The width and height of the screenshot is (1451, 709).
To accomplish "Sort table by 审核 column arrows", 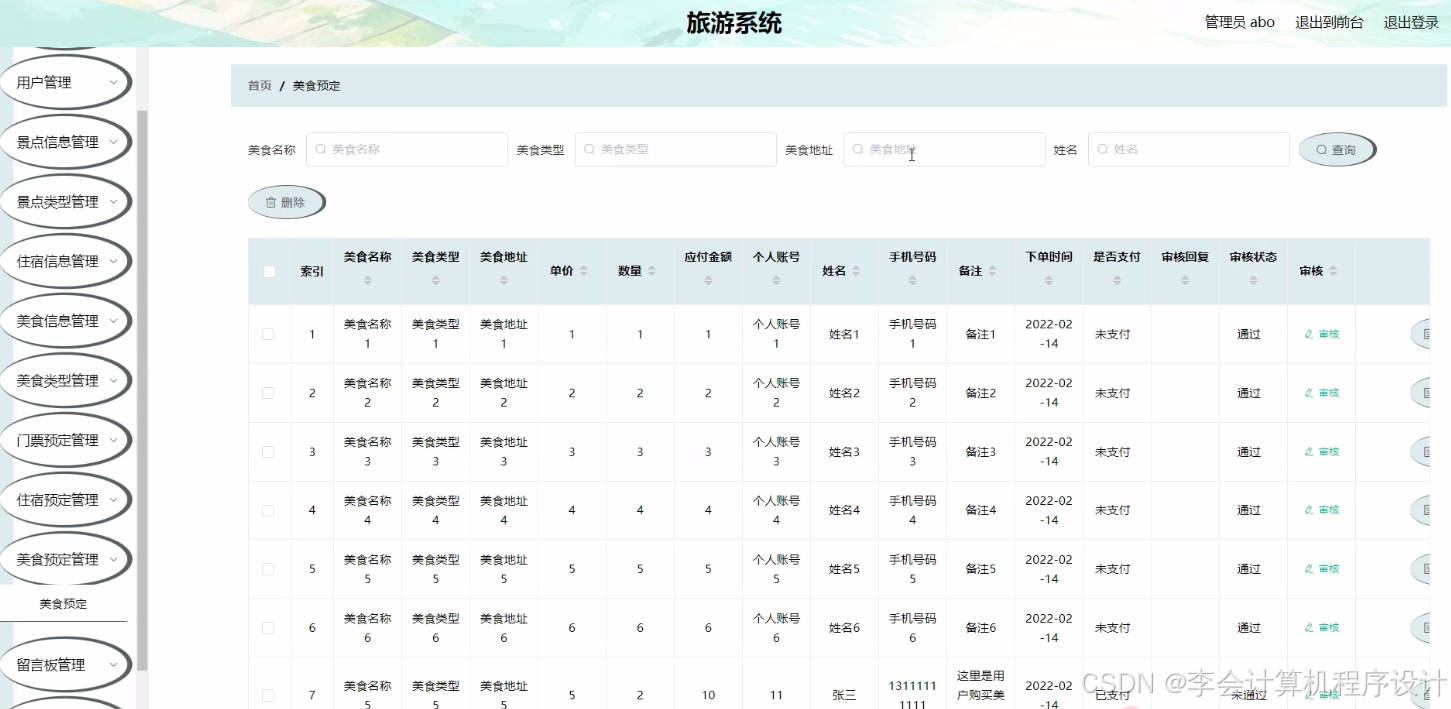I will point(1334,271).
